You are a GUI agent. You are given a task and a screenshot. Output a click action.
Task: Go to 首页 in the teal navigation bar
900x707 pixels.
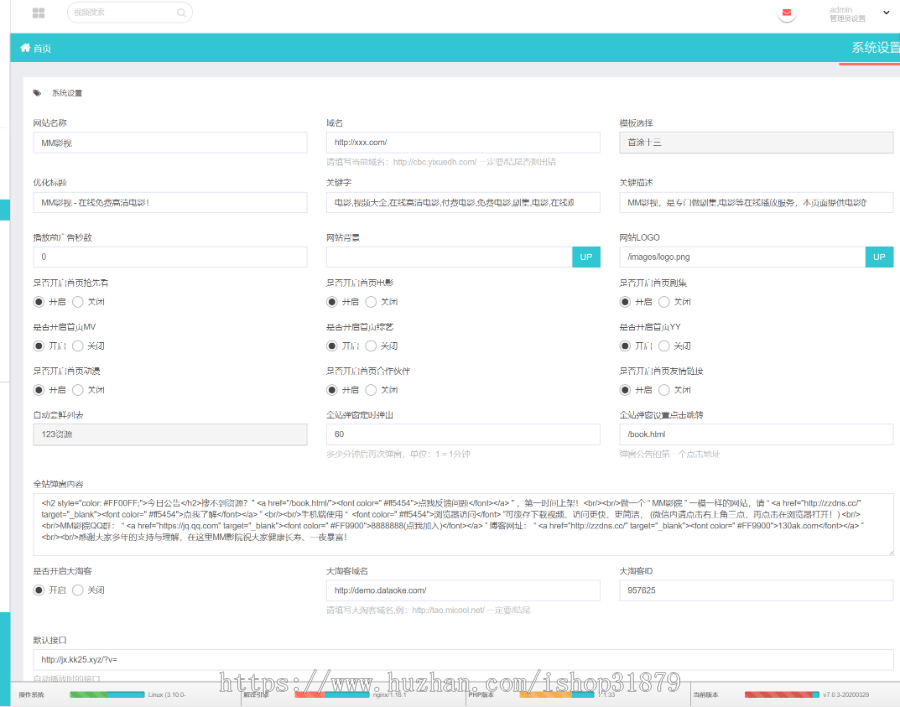[41, 48]
